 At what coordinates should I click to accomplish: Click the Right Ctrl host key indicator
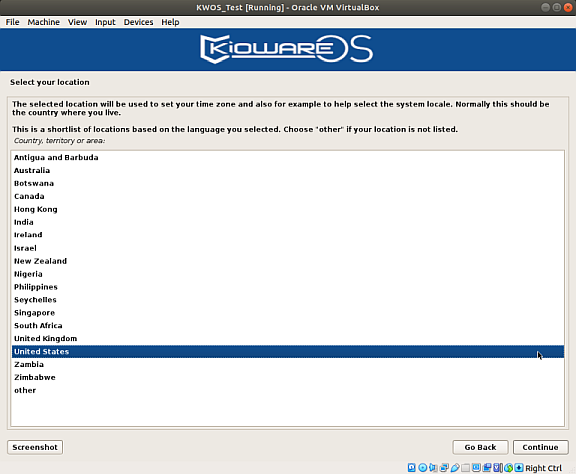tap(544, 468)
